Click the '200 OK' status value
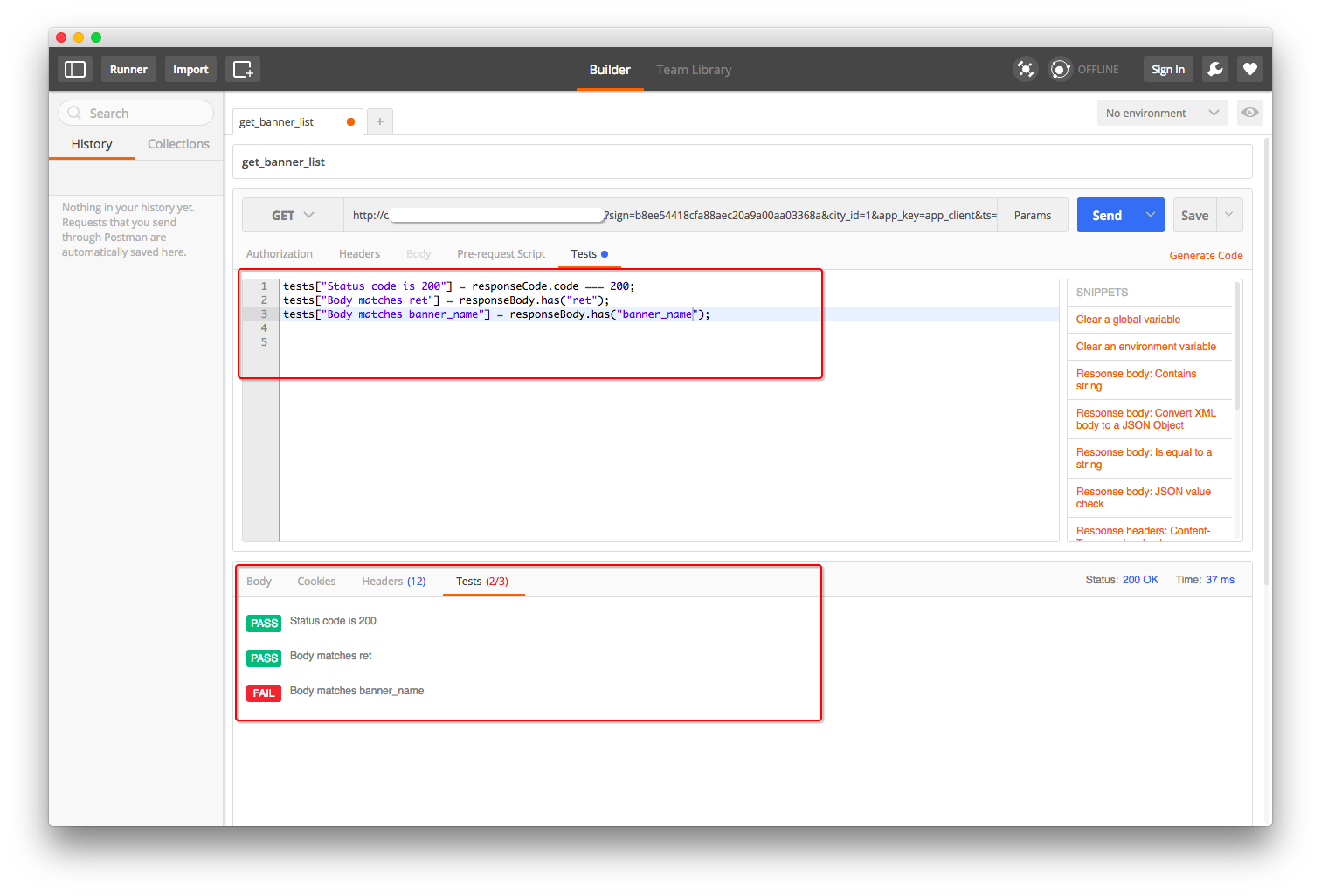The height and width of the screenshot is (896, 1321). click(1140, 580)
